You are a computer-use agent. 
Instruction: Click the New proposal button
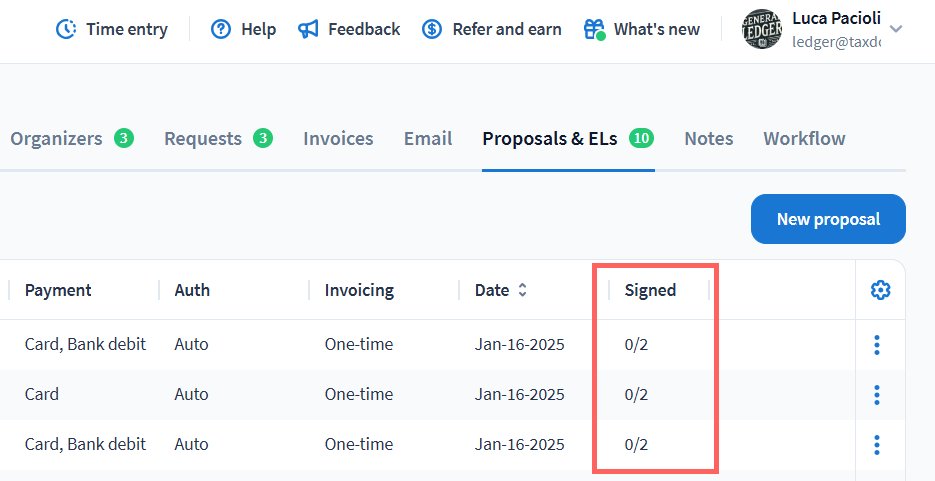click(x=828, y=219)
